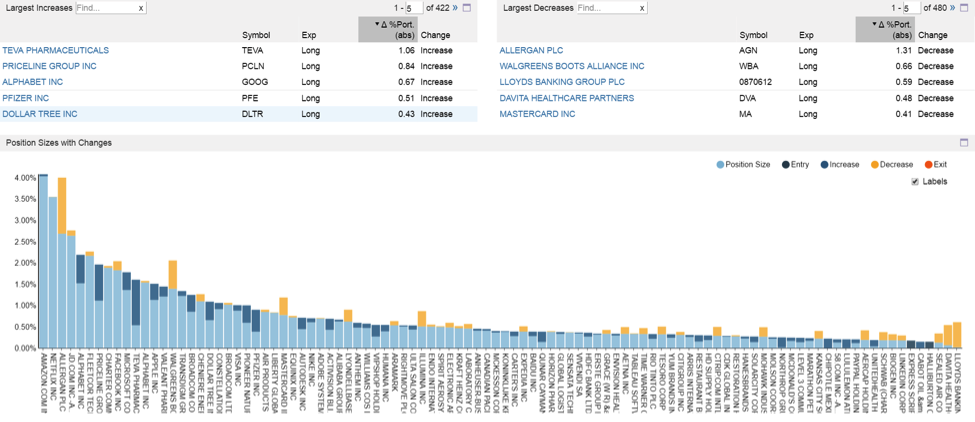Select the 0870612 symbol cell
The width and height of the screenshot is (975, 422).
pyautogui.click(x=756, y=82)
